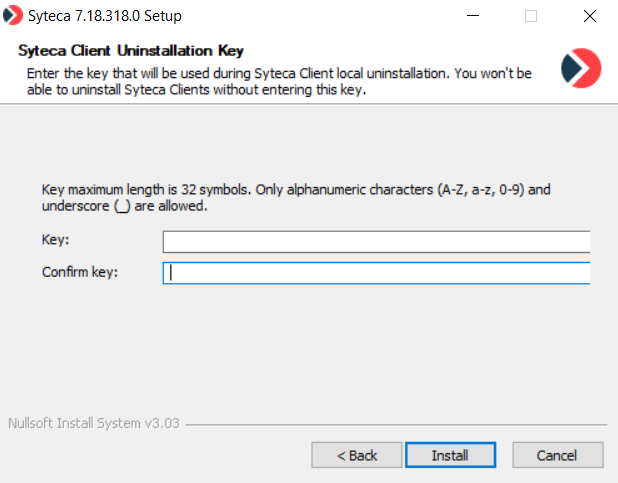The height and width of the screenshot is (483, 618).
Task: Cancel the Syteca setup
Action: click(557, 455)
